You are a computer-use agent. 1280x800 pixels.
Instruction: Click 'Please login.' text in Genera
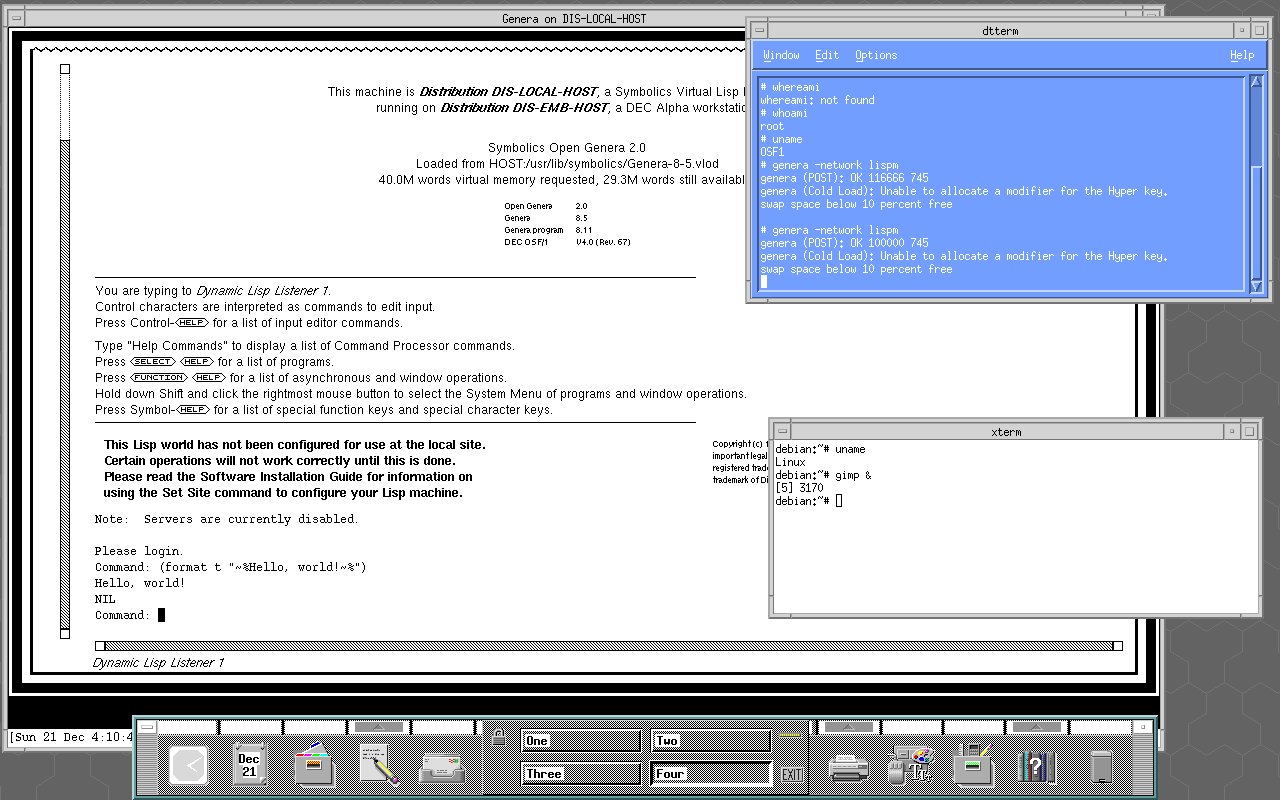(x=139, y=551)
